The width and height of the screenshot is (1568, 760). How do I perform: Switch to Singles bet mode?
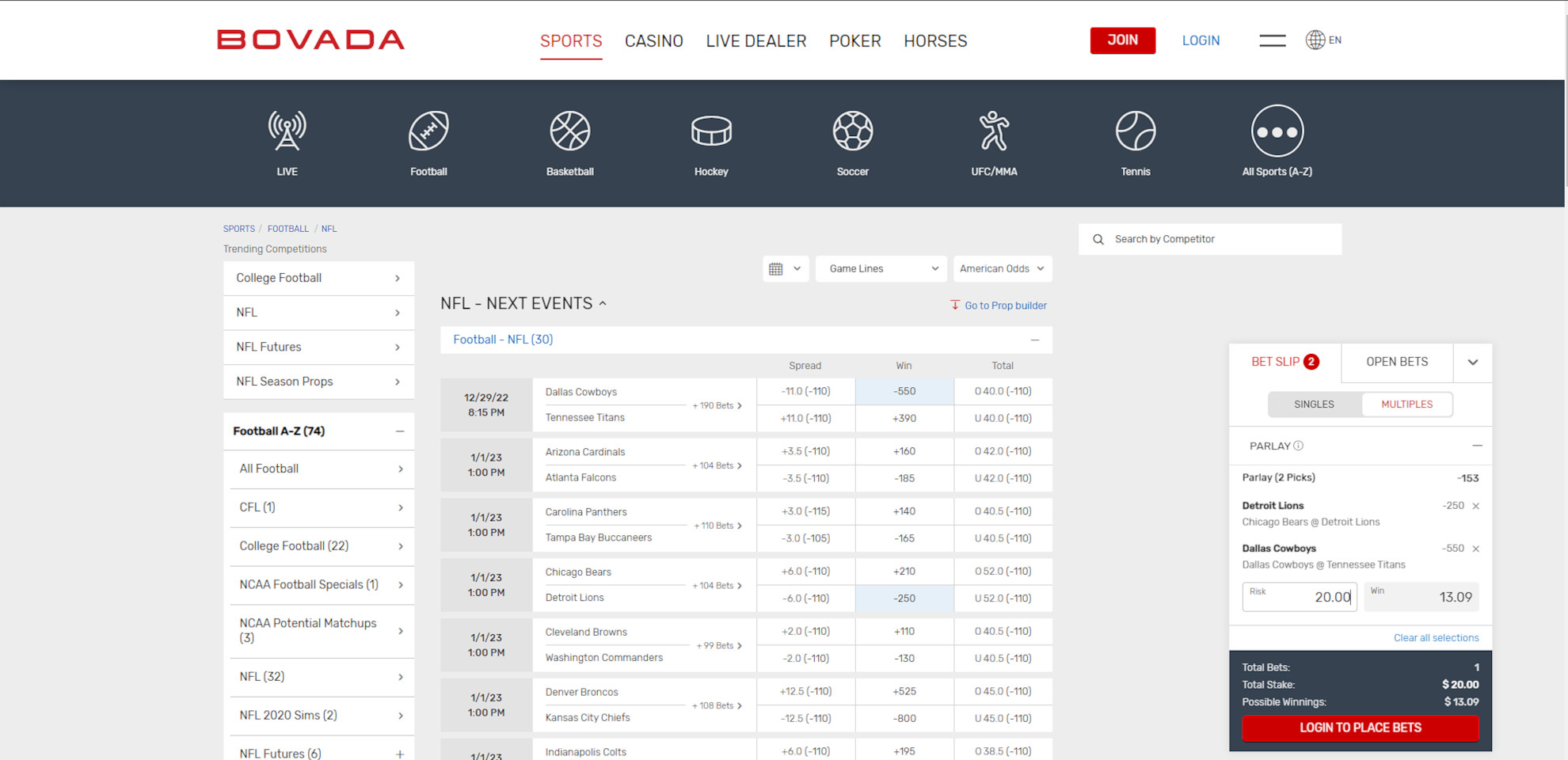1314,405
